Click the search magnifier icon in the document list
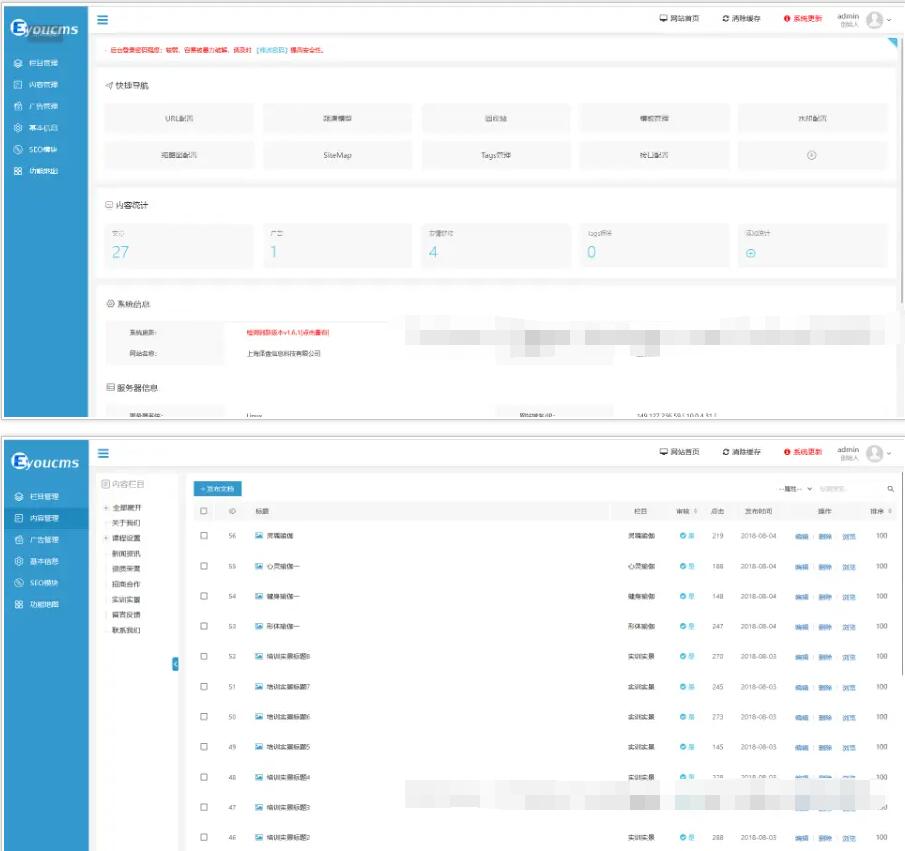905x851 pixels. click(890, 489)
